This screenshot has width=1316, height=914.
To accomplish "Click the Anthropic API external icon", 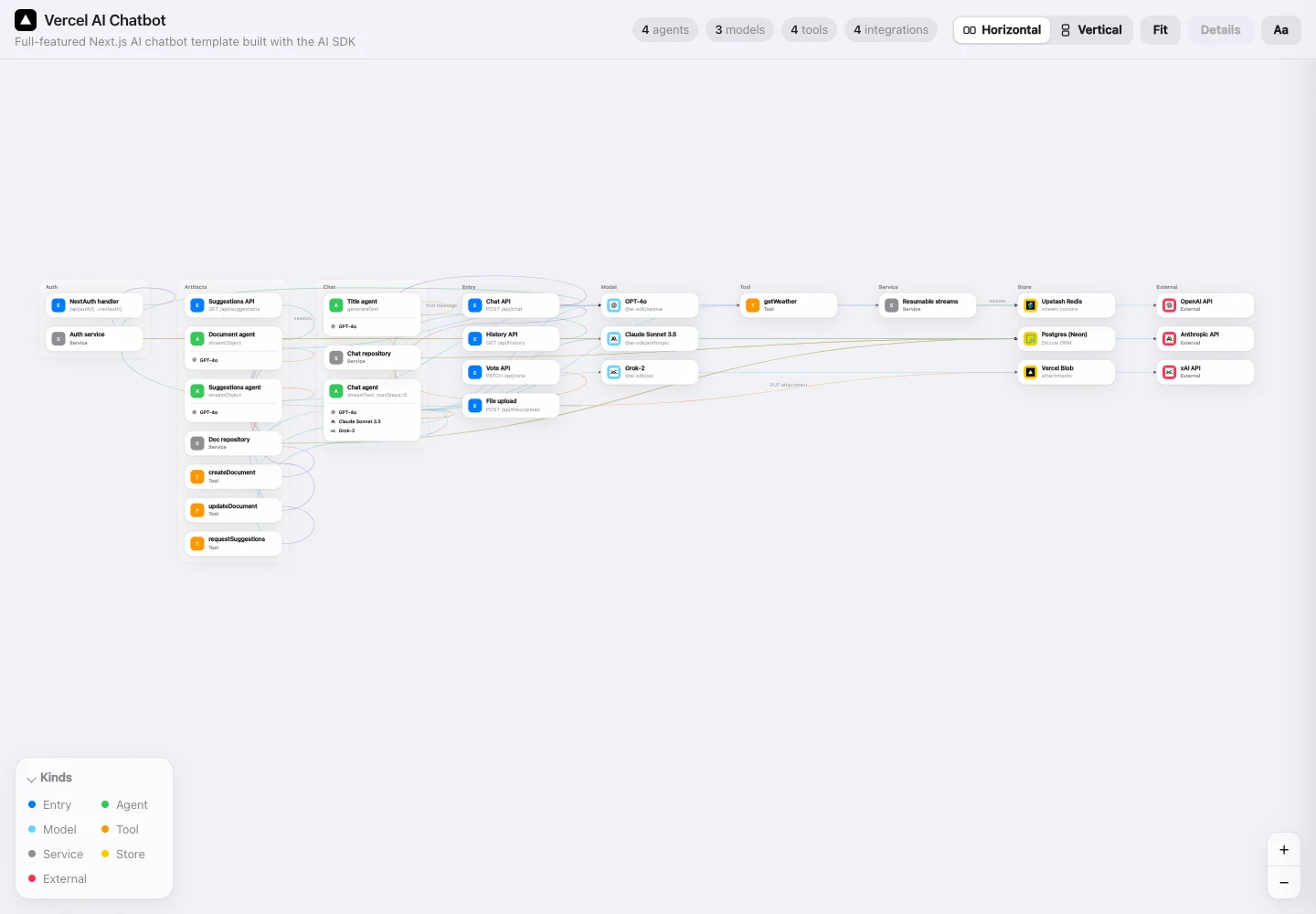I will [1170, 338].
